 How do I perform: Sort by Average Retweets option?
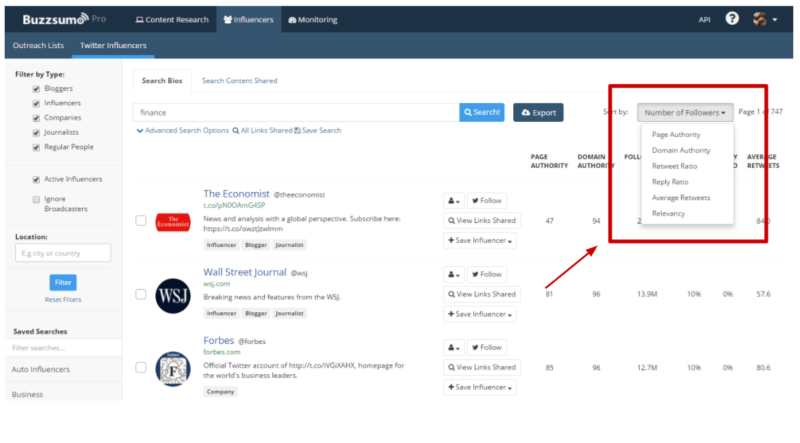(681, 198)
